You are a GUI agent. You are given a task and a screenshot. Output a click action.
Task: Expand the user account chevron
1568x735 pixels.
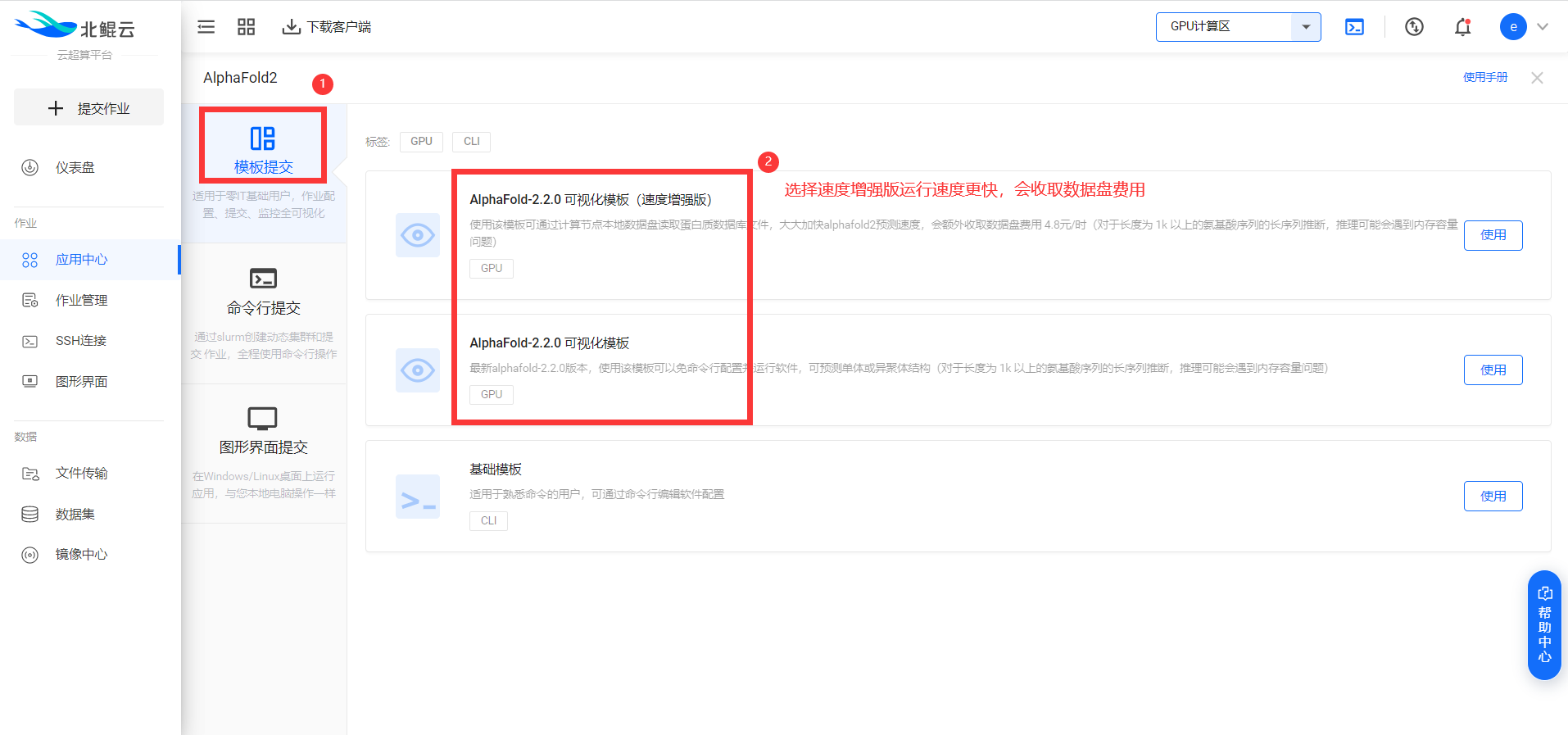[1543, 27]
